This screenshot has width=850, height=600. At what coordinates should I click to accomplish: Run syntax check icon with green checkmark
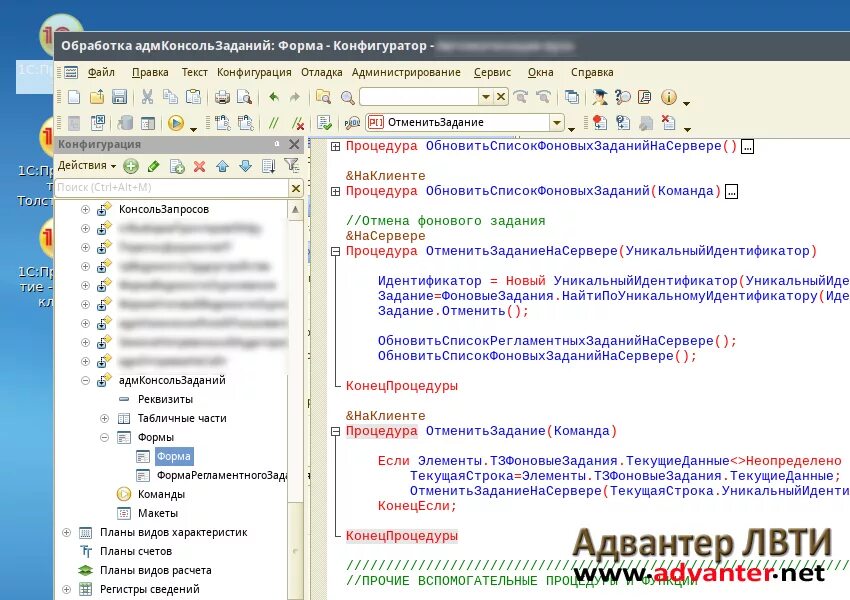pos(325,123)
